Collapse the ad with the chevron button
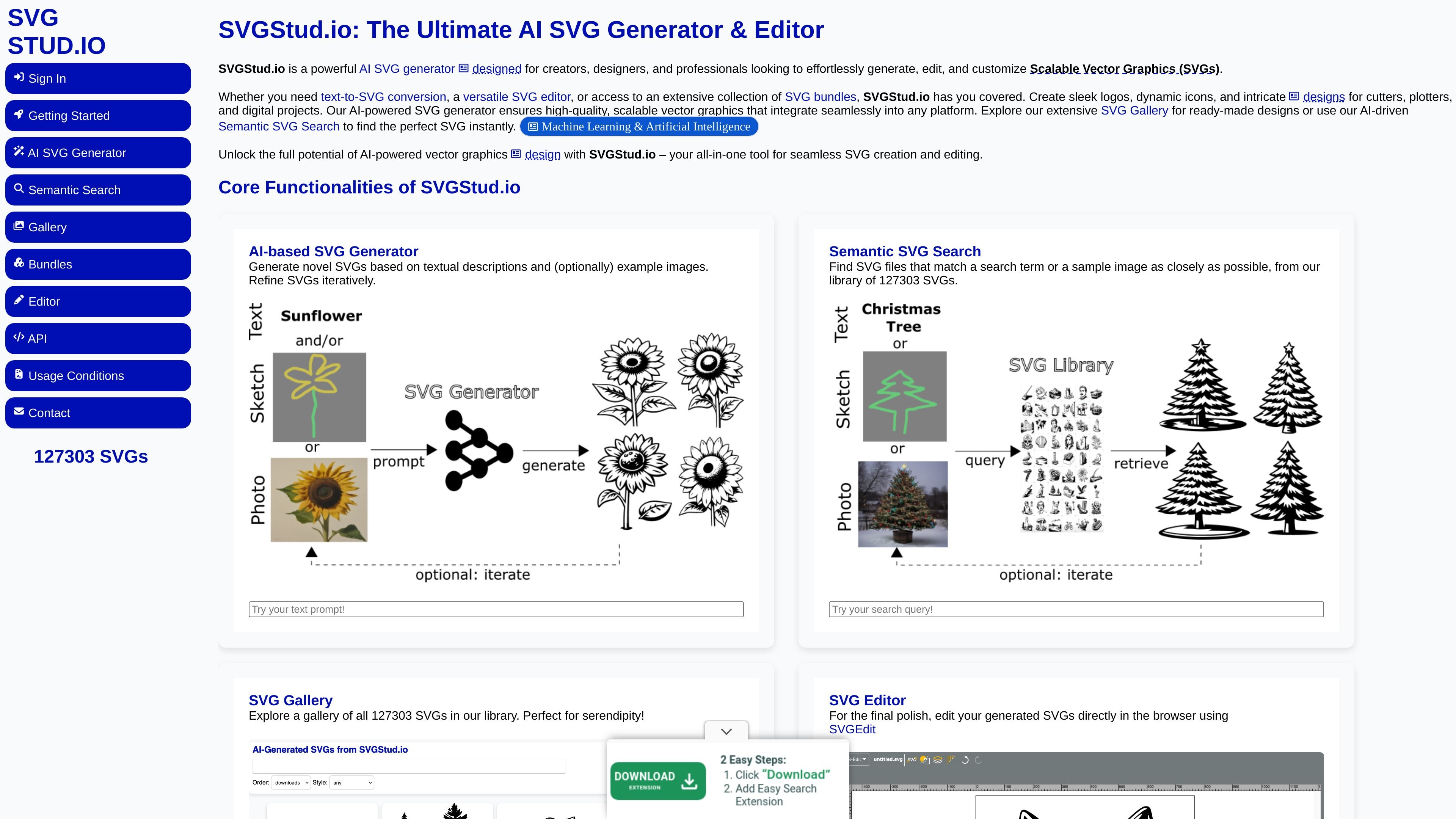The width and height of the screenshot is (1456, 819). click(726, 731)
